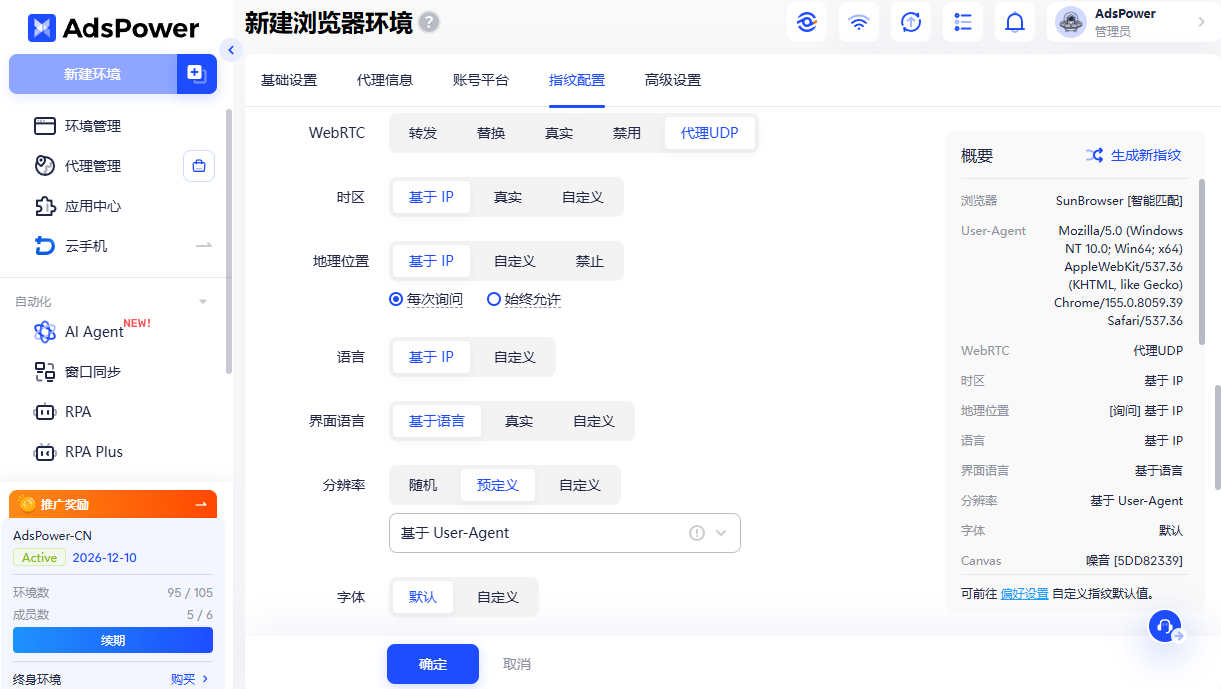The height and width of the screenshot is (689, 1221).
Task: Open 窗口同步 in the sidebar
Action: coord(92,372)
